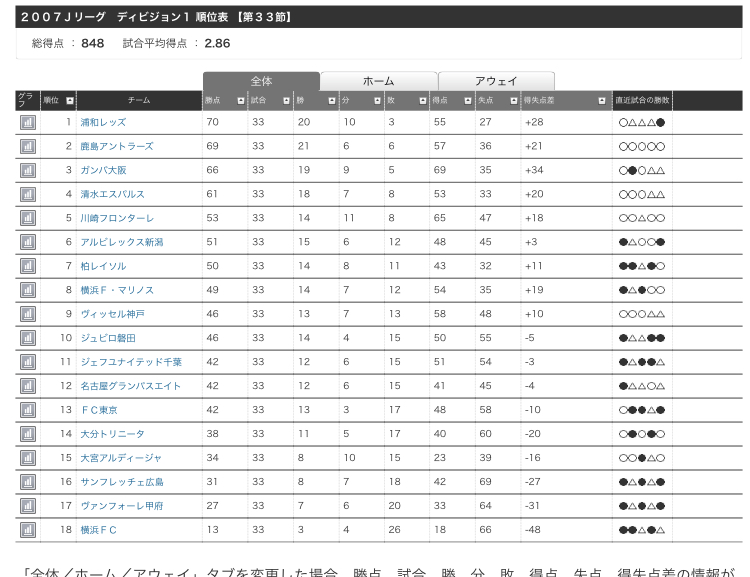750x577 pixels.
Task: Open graph icon for 大宮アルディージャ row
Action: point(28,458)
